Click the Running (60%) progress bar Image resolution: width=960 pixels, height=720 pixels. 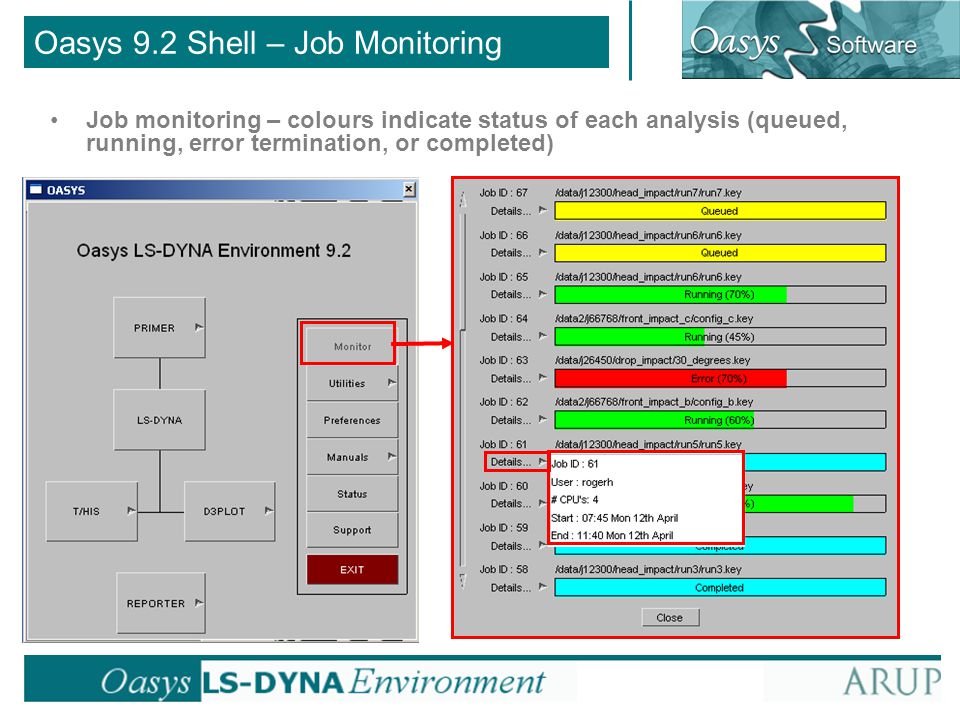pos(720,420)
